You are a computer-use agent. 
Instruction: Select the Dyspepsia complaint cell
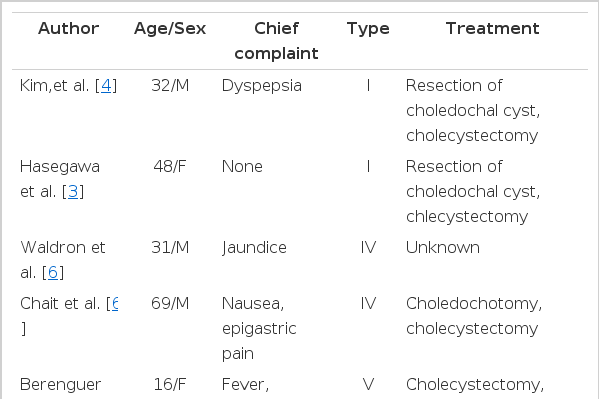click(262, 86)
